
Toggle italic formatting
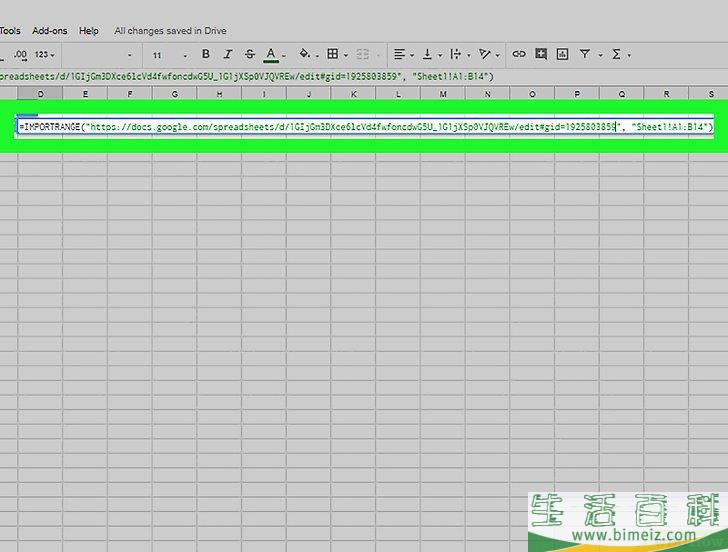228,54
